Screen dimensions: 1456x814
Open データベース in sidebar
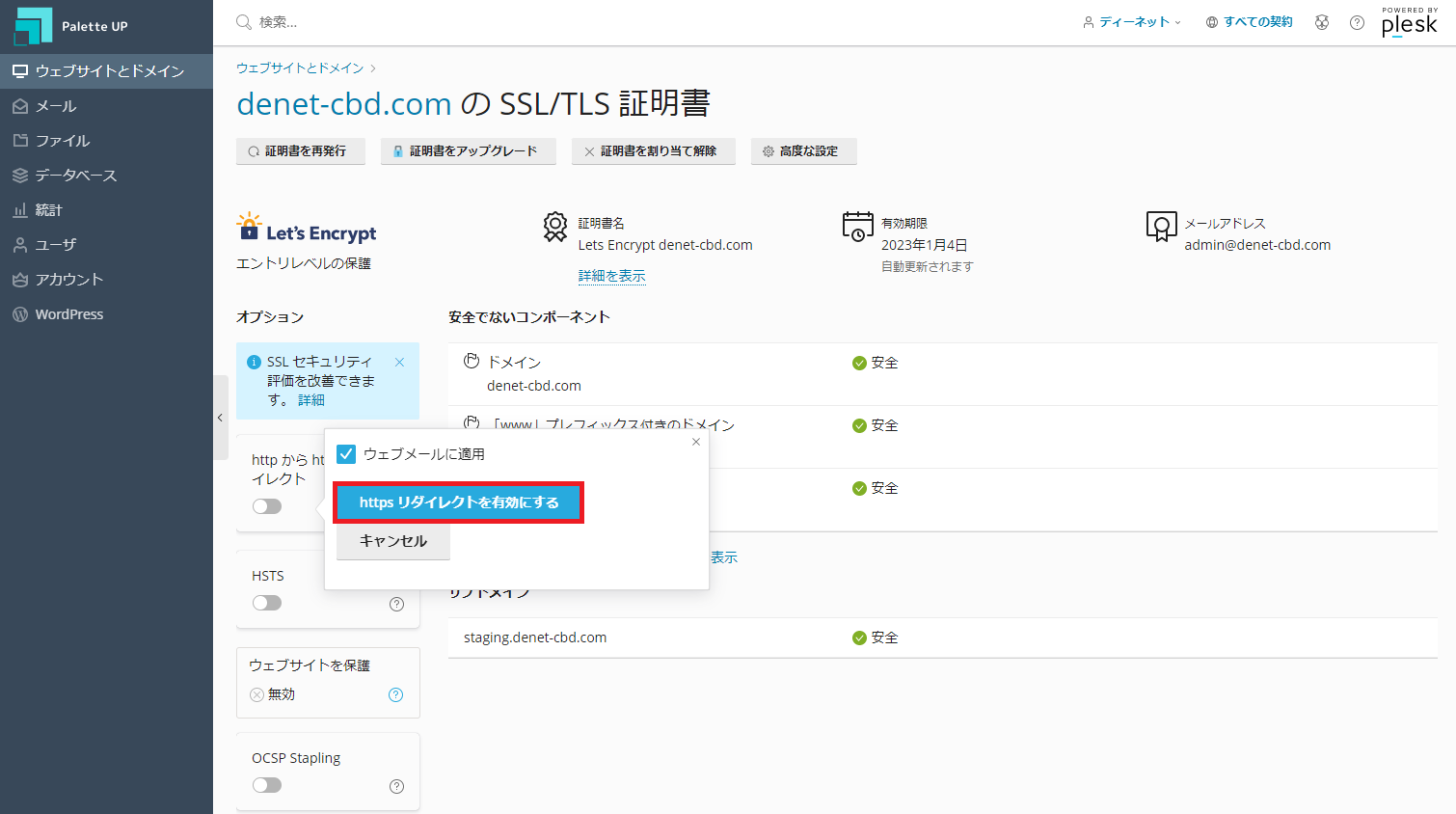(x=106, y=176)
